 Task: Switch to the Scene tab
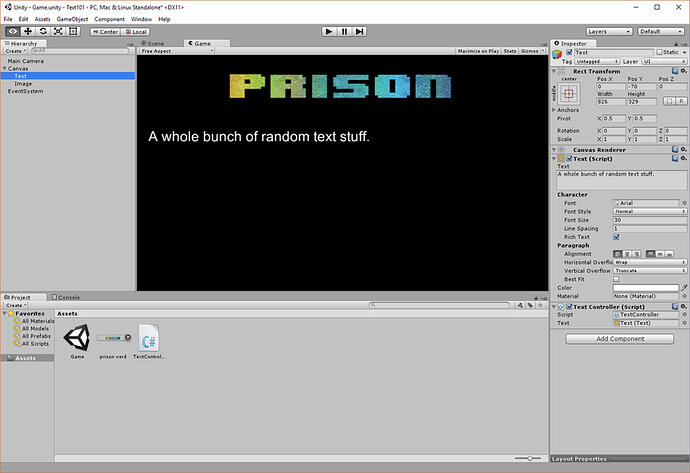(153, 43)
